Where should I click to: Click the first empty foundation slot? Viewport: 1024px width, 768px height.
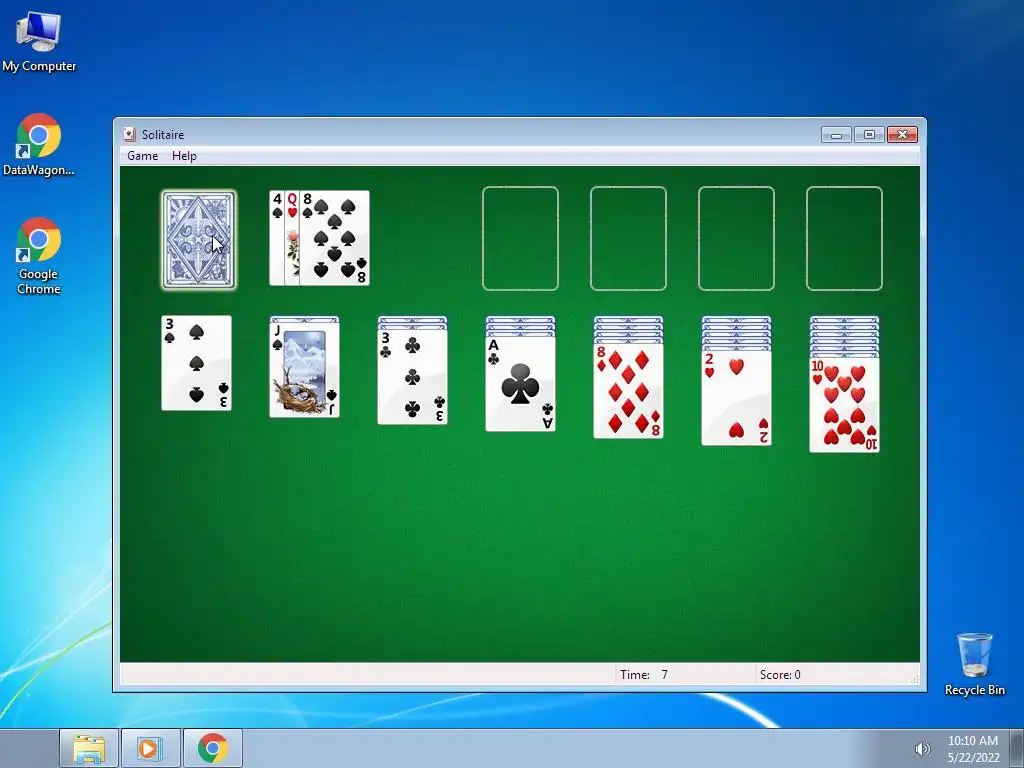pyautogui.click(x=520, y=238)
